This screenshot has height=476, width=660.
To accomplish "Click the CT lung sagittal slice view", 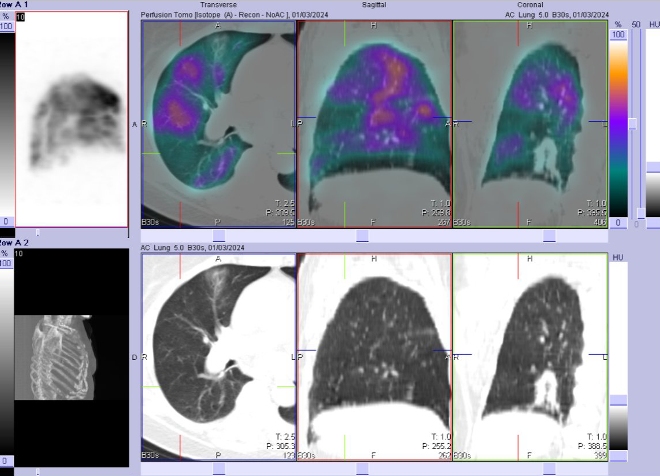I will 374,357.
